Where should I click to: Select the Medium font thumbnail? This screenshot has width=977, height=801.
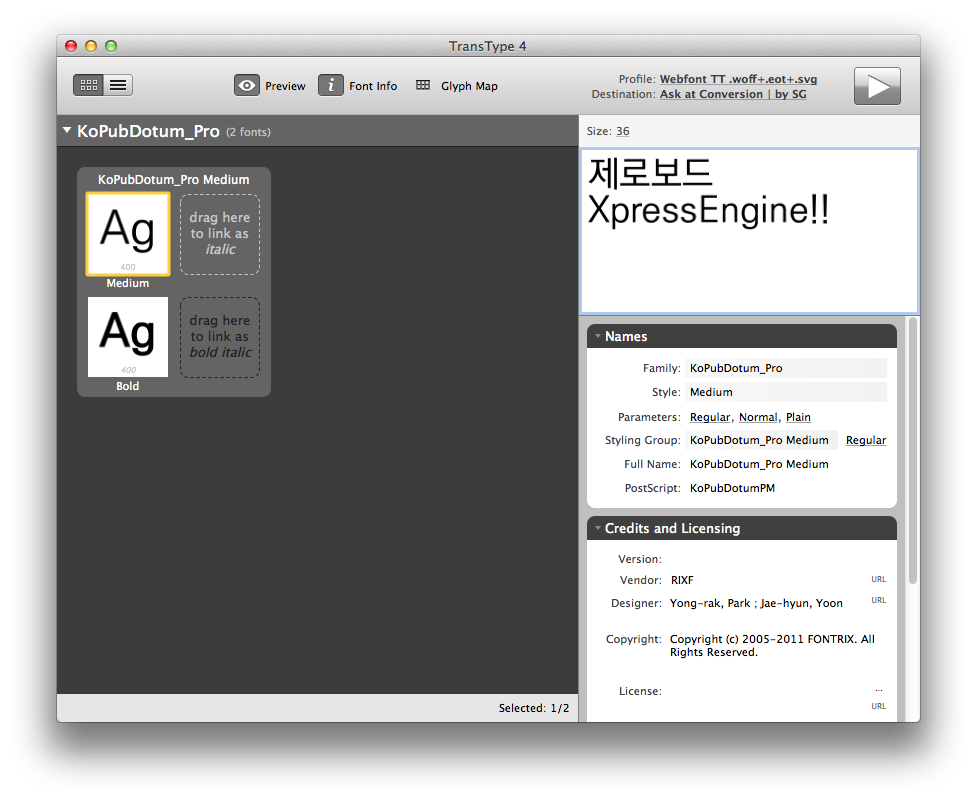coord(127,234)
